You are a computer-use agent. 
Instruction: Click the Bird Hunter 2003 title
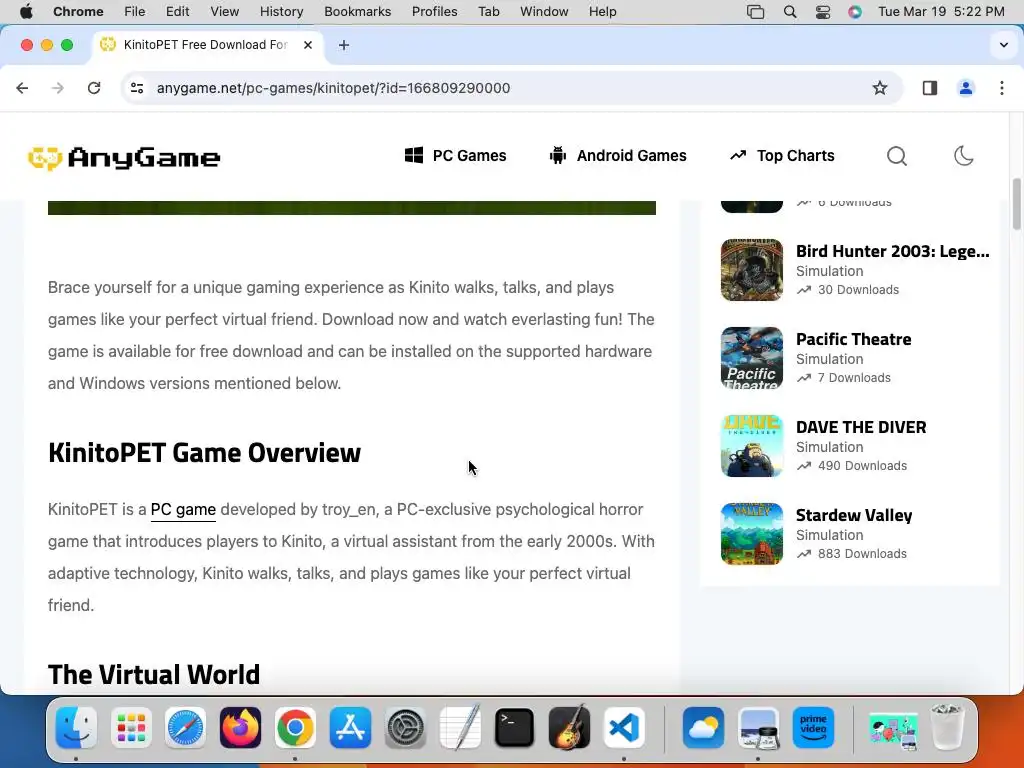pos(892,251)
